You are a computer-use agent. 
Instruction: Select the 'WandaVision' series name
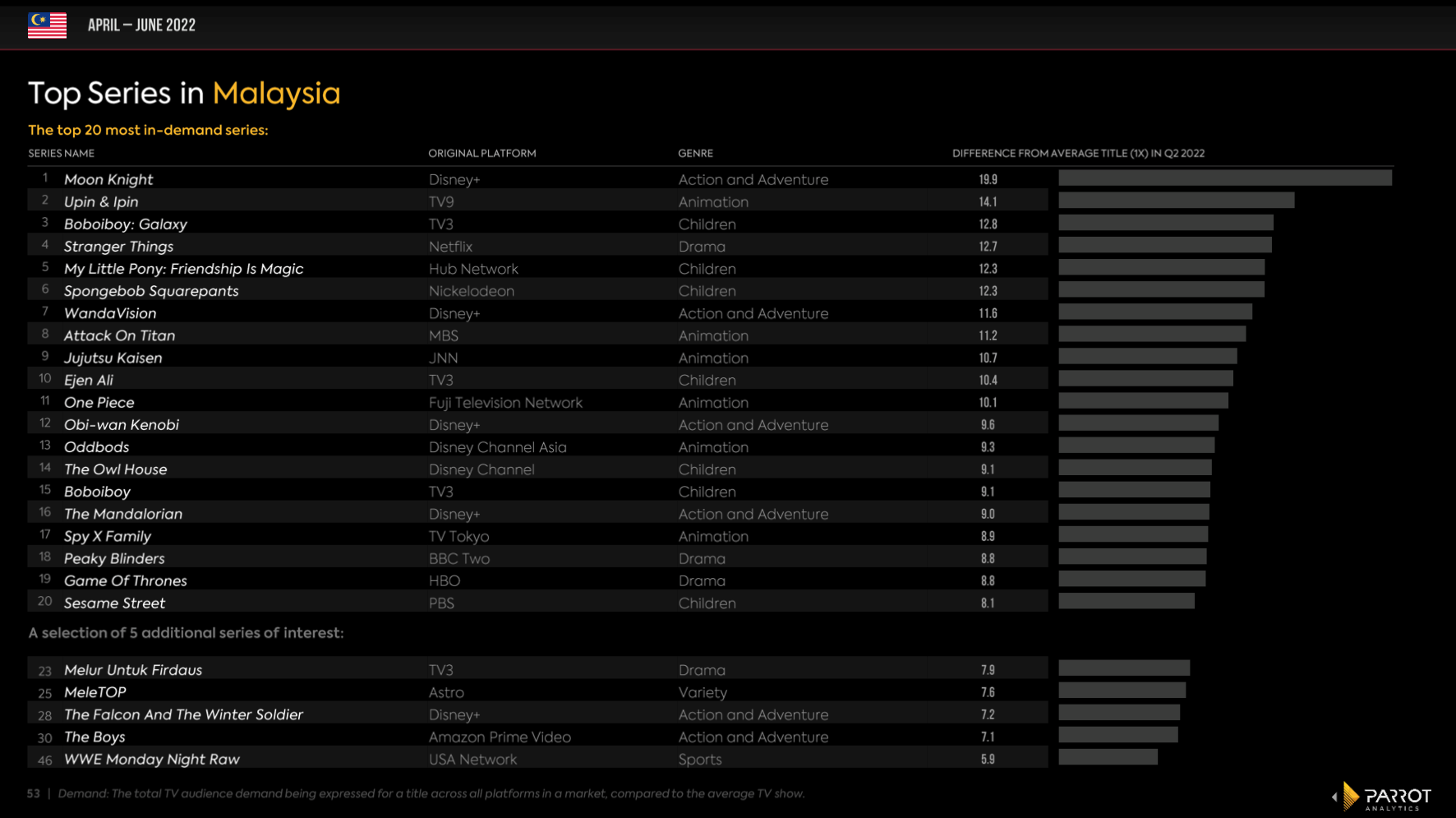pos(110,313)
